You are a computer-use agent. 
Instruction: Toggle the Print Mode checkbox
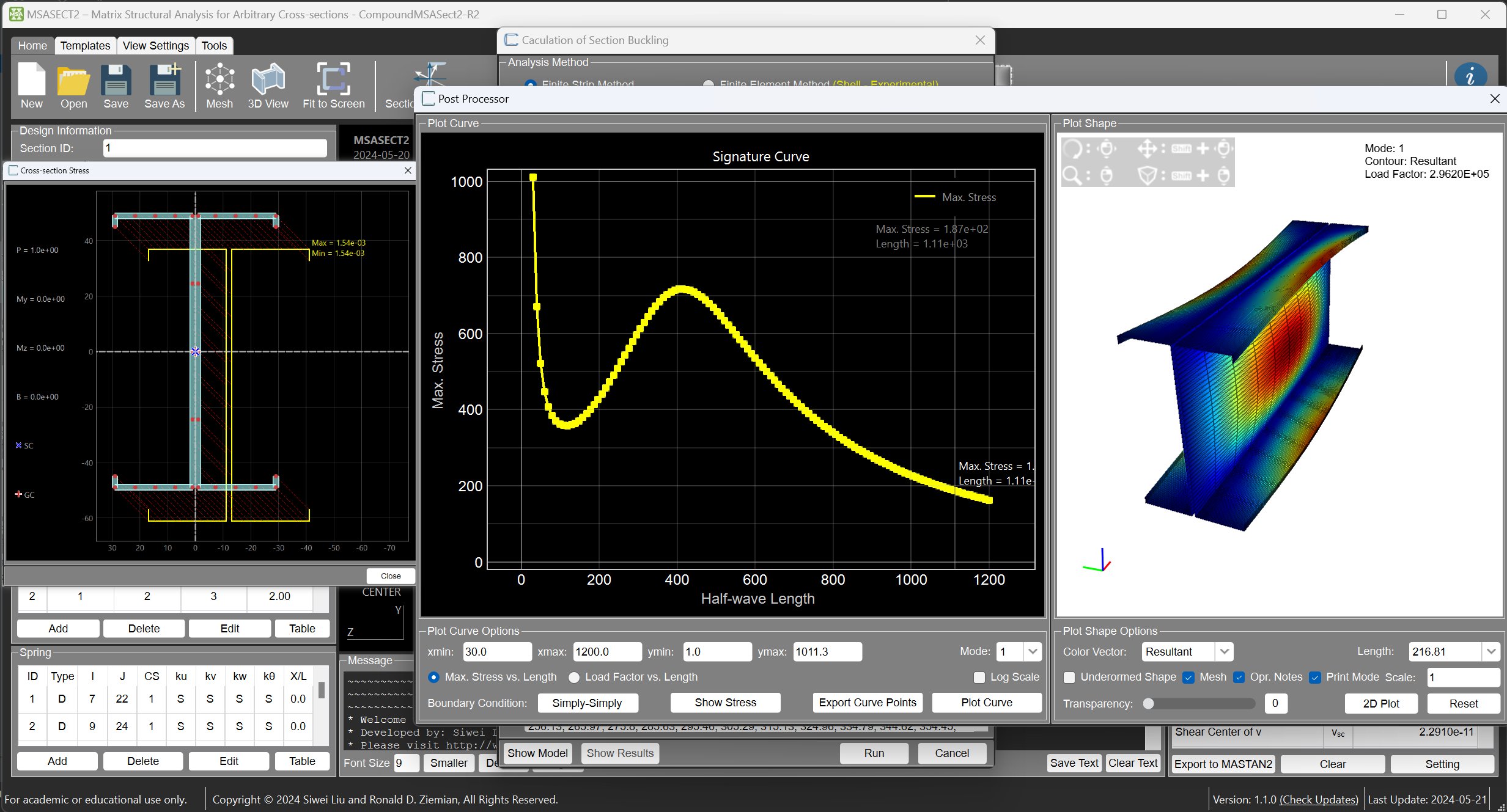[x=1315, y=677]
